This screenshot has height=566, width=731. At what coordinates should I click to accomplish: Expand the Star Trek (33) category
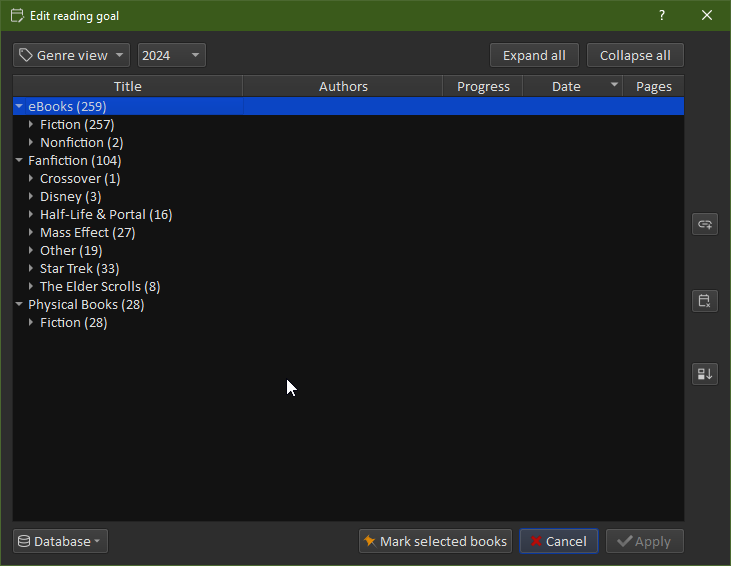click(31, 268)
